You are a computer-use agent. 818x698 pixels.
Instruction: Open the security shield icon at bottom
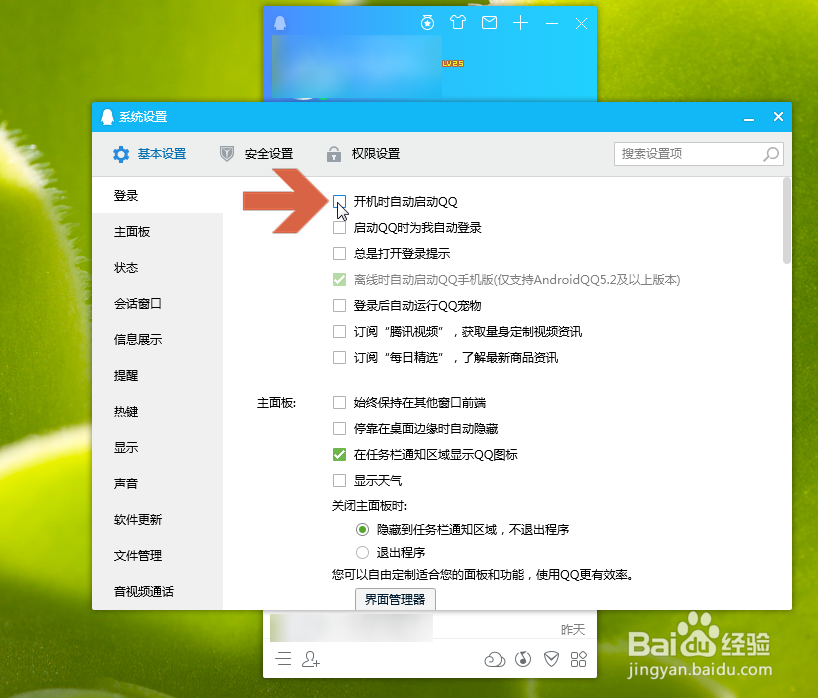coord(551,659)
